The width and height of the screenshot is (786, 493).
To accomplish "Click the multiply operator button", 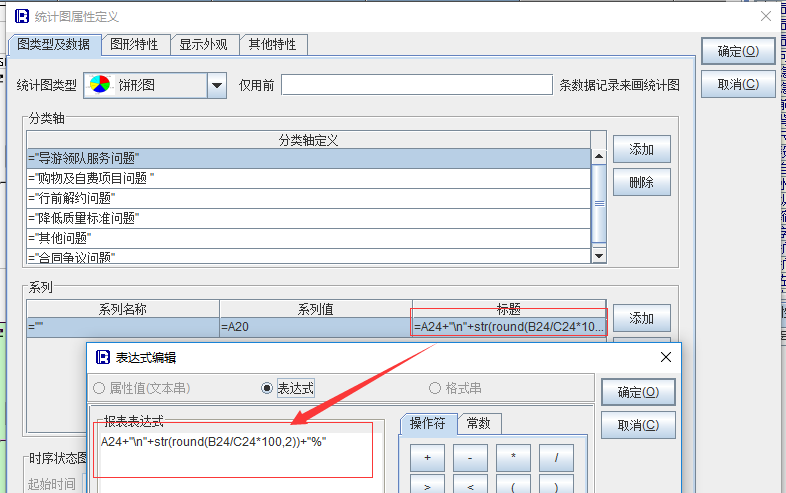I will click(513, 457).
